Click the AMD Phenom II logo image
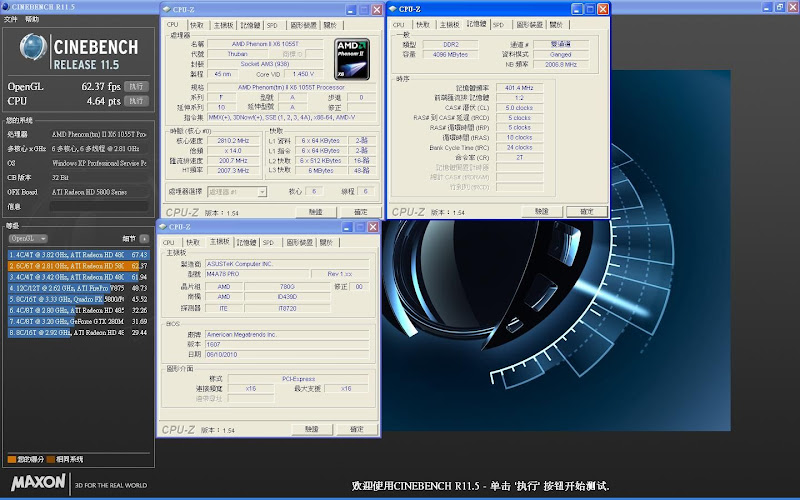The image size is (800, 500). pos(352,59)
